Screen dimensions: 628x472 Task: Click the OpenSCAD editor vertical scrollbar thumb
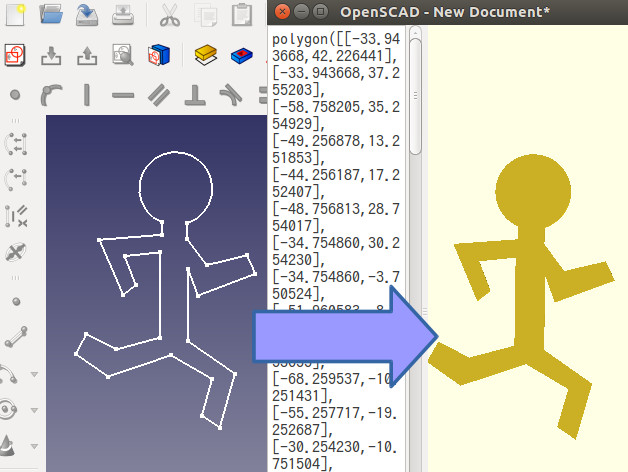pyautogui.click(x=416, y=96)
